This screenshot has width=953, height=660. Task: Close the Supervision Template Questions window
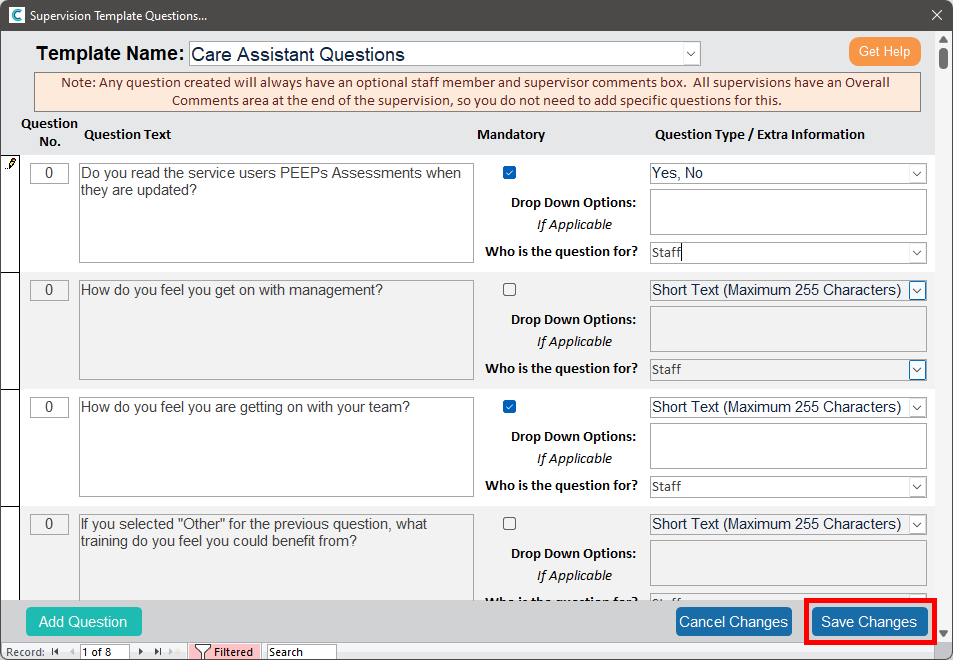tap(936, 15)
